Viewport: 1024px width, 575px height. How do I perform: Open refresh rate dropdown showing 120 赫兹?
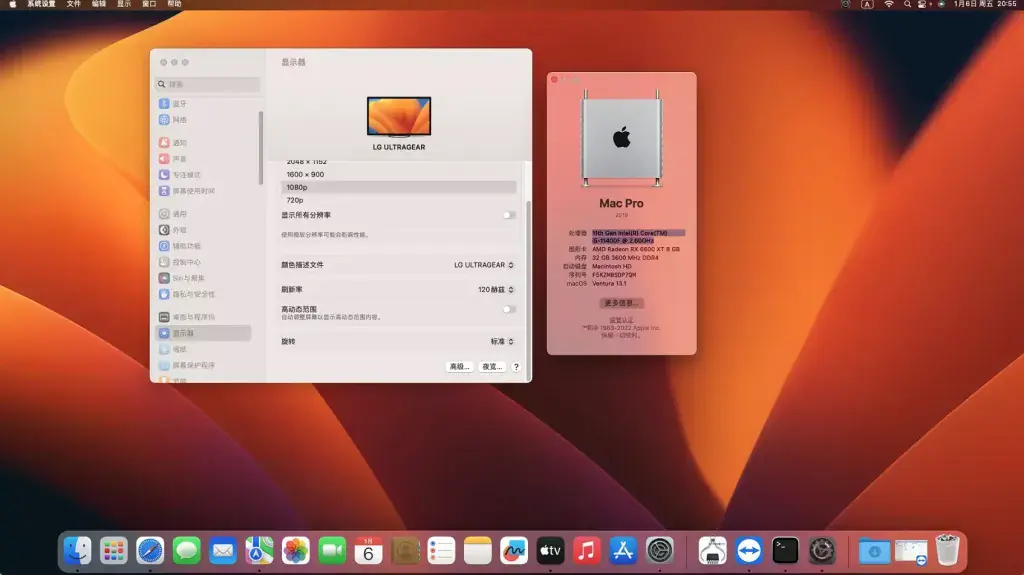496,289
